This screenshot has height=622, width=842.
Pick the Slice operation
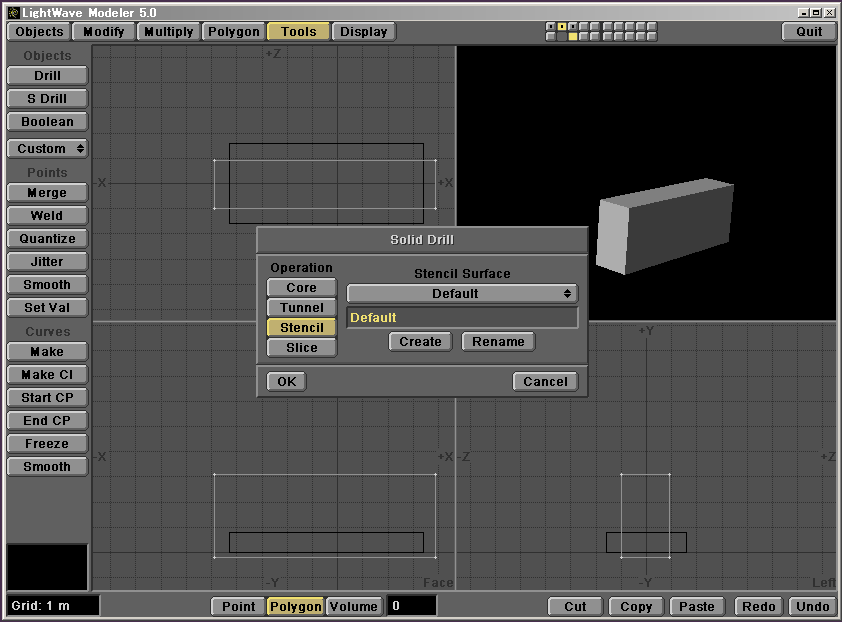[x=301, y=348]
